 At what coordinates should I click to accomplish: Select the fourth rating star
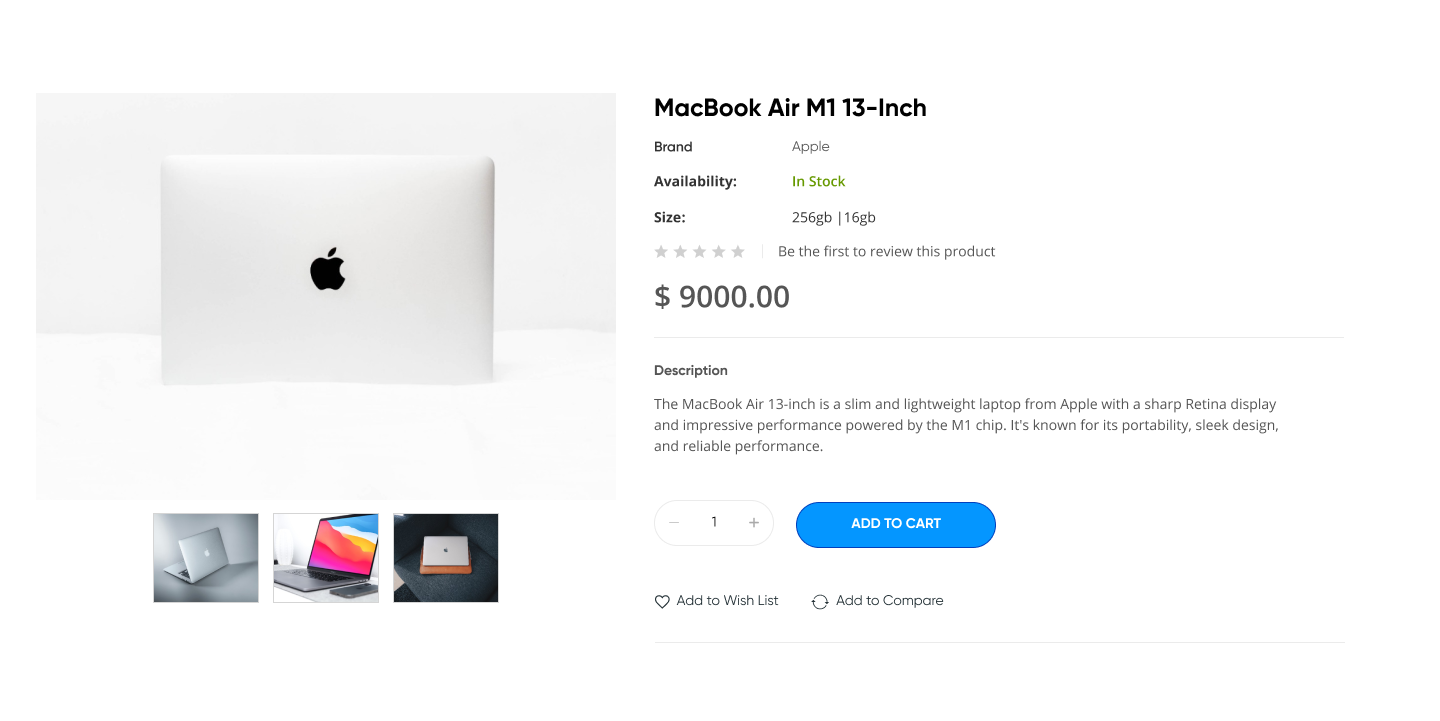[x=718, y=251]
